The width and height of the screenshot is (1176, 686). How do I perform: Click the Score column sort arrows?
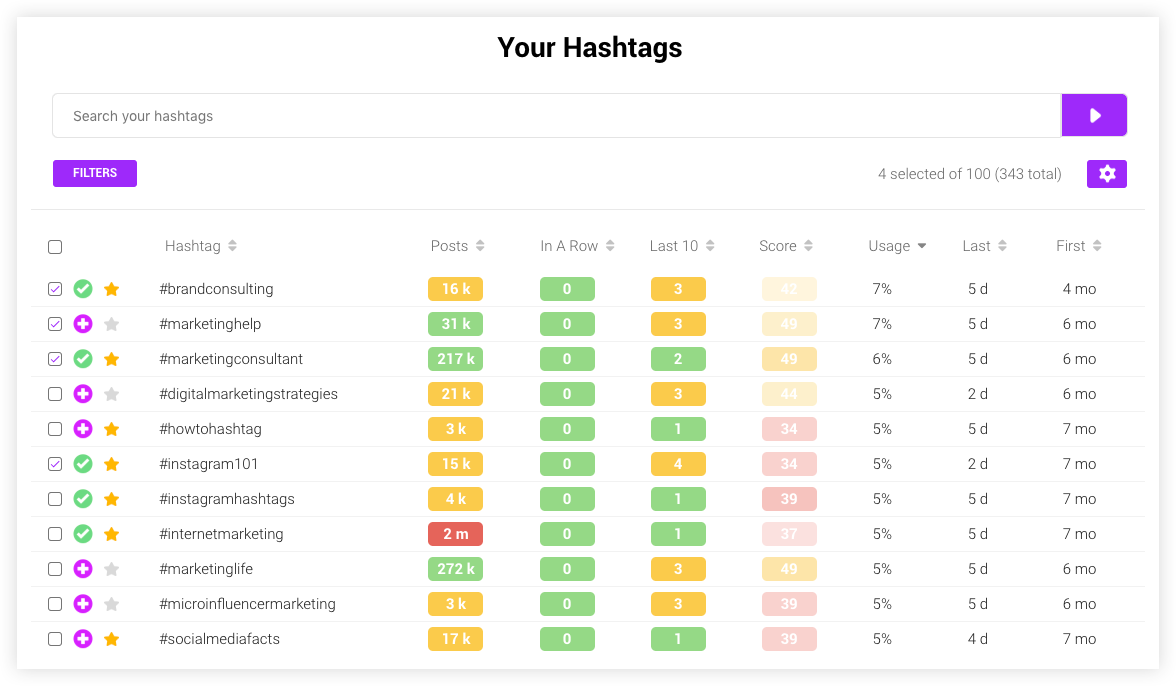(x=810, y=245)
